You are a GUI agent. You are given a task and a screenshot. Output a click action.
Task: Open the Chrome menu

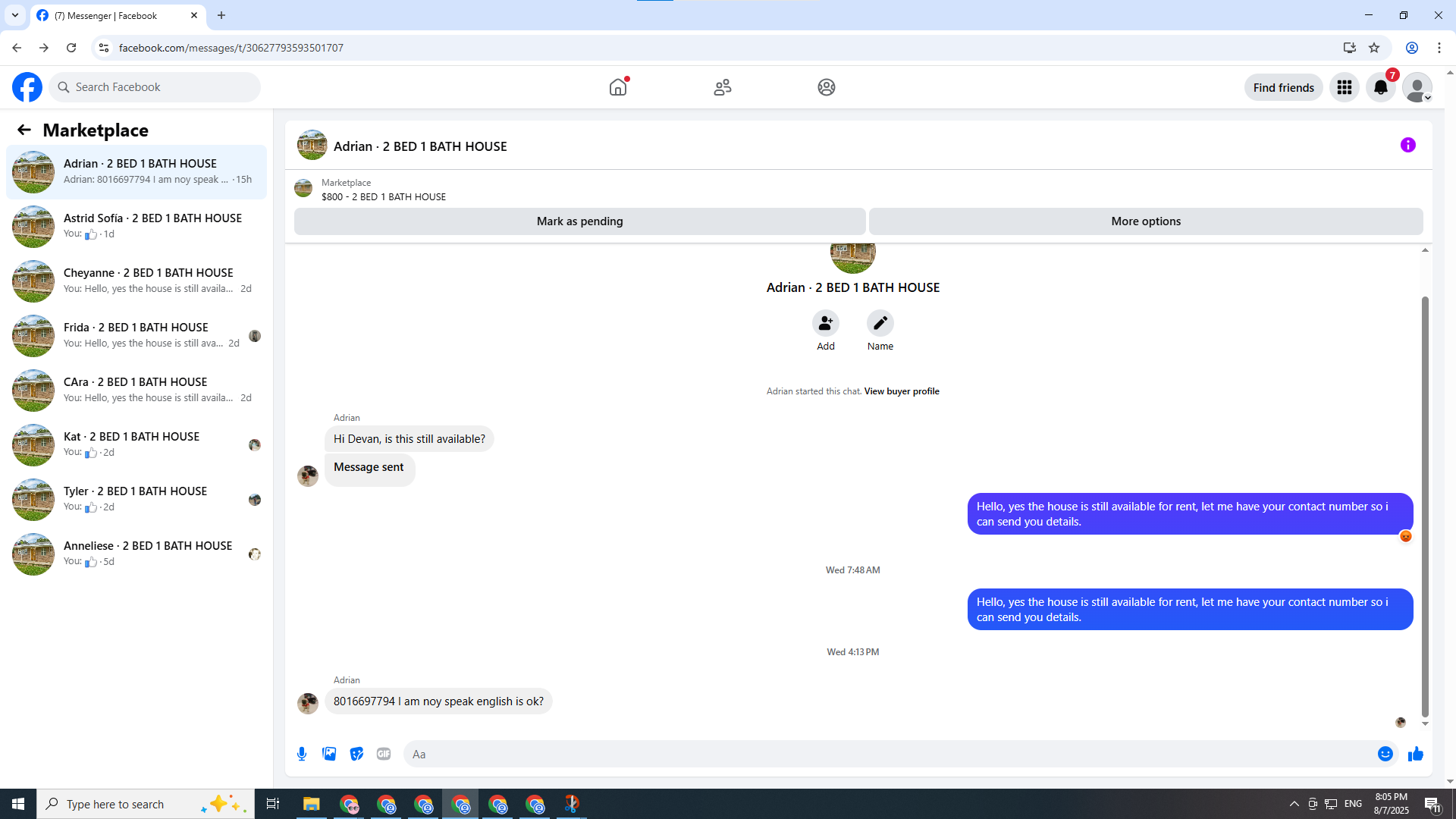tap(1439, 48)
